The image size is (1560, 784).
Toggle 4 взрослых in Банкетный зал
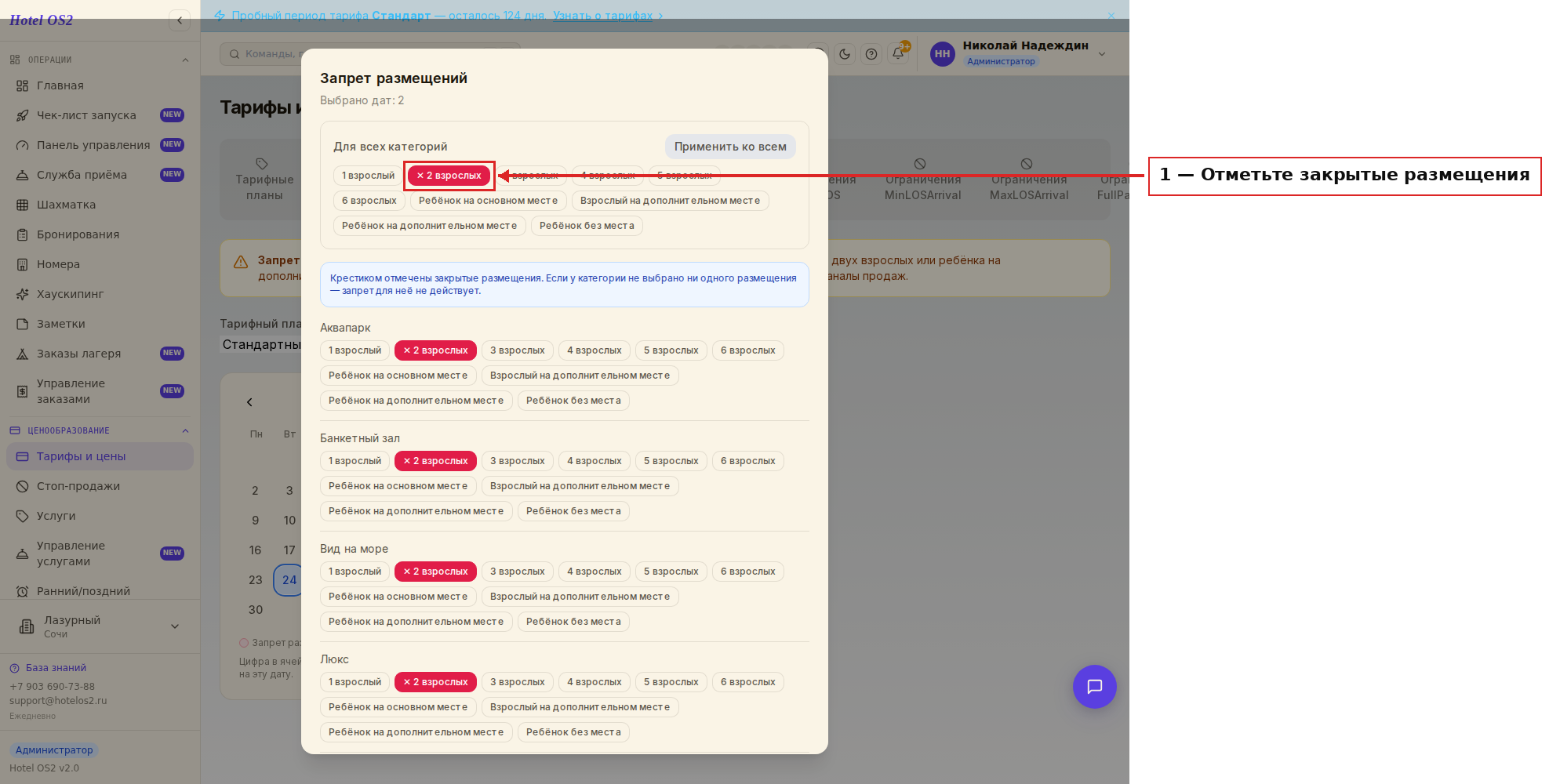(594, 461)
